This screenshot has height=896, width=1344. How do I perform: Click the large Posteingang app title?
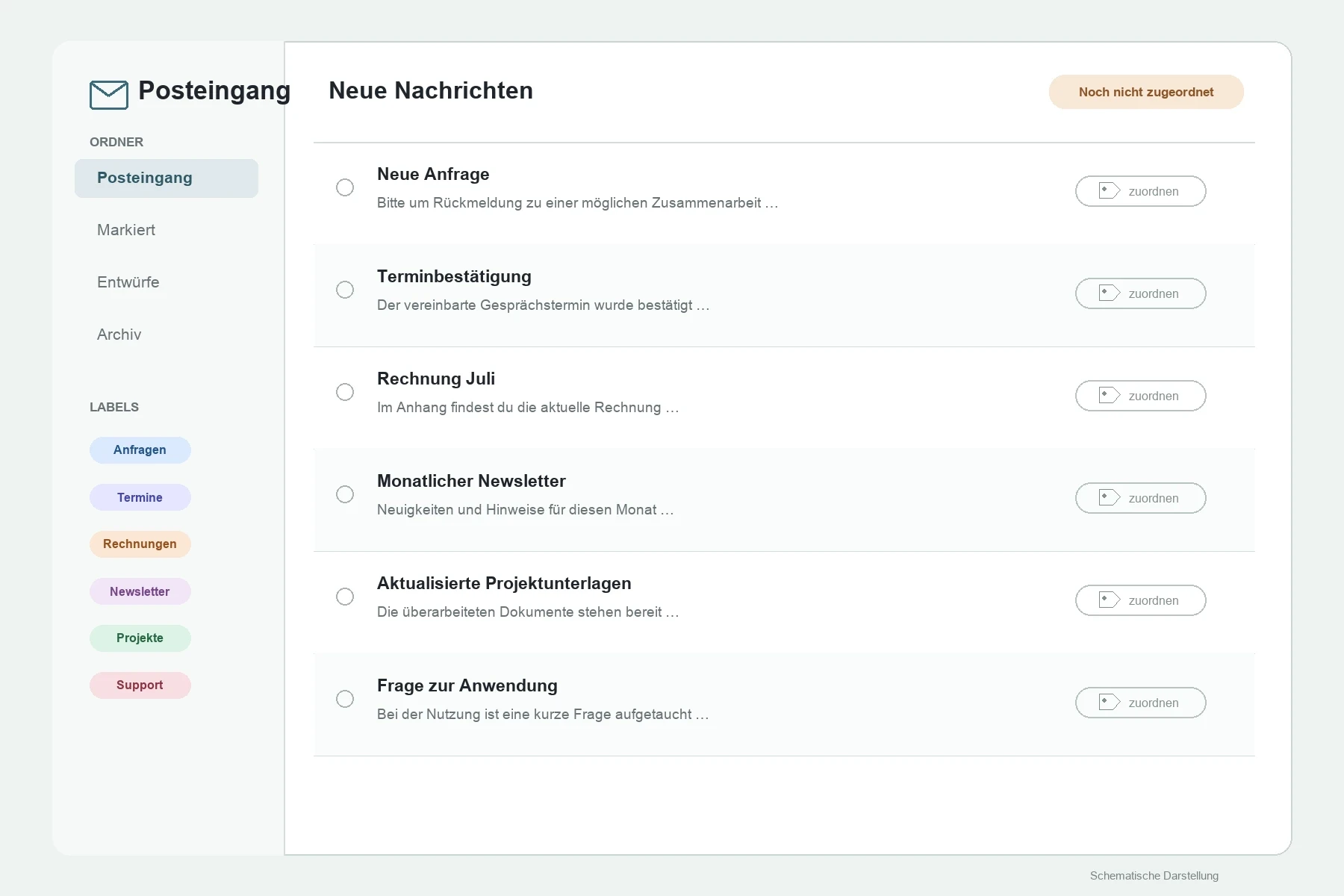[x=214, y=90]
